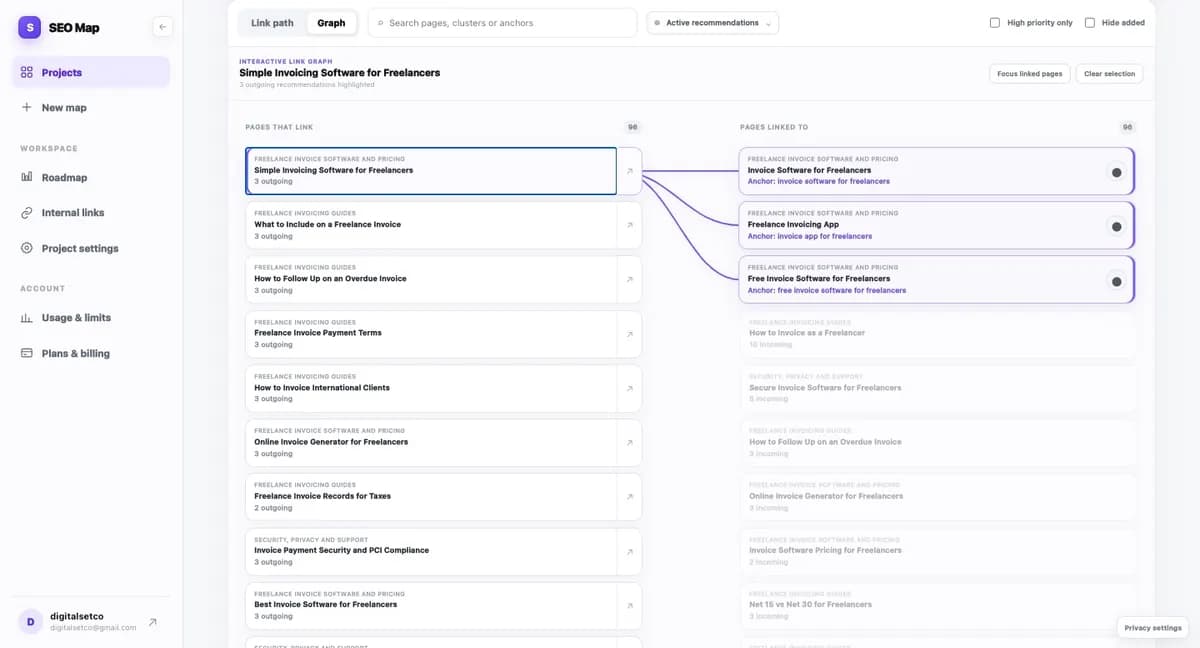Open arrow icon for How to Invoice International Clients
1200x648 pixels.
click(629, 388)
